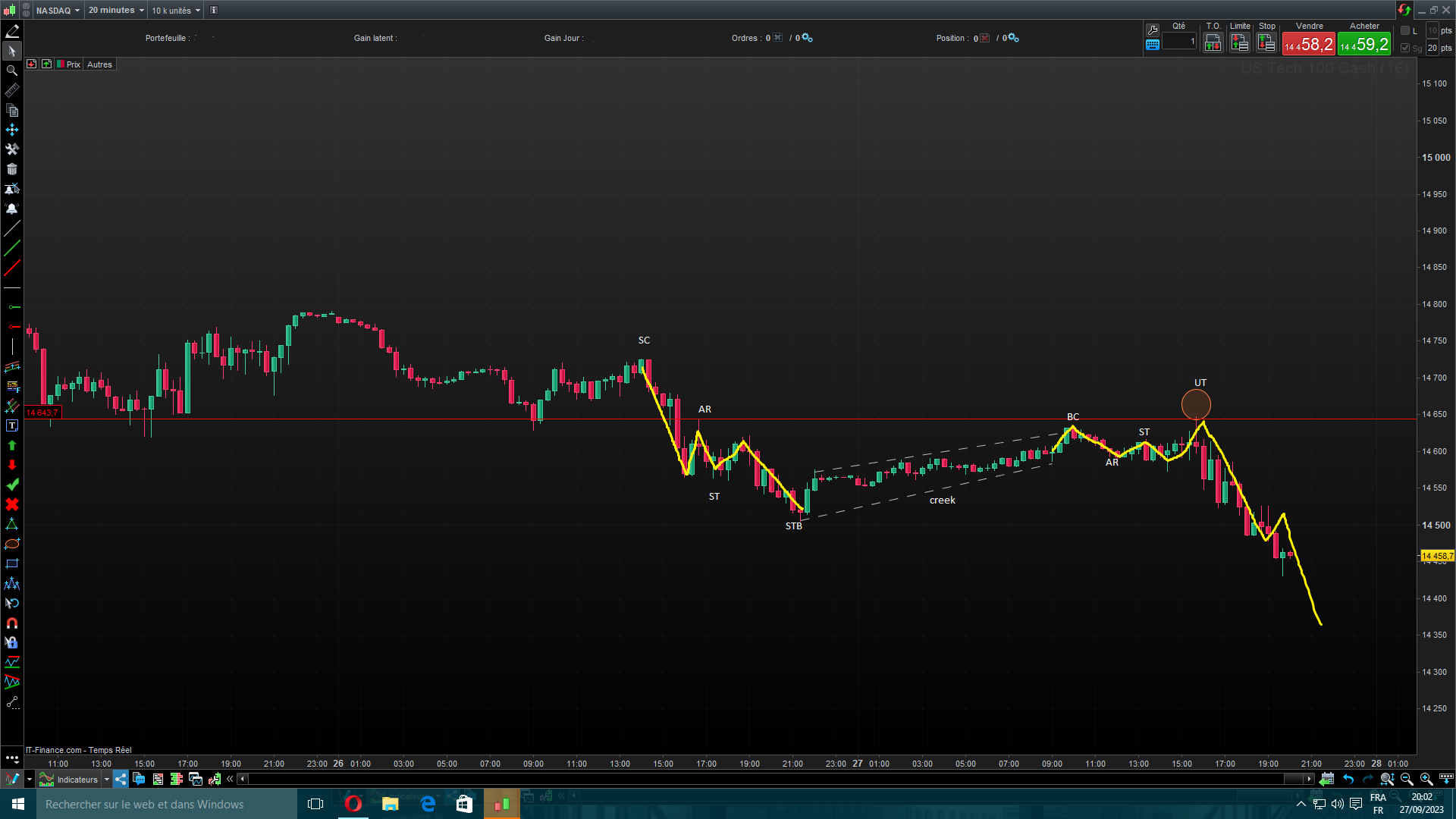Image resolution: width=1456 pixels, height=819 pixels.
Task: Click the Vendre sell price button
Action: (1308, 44)
